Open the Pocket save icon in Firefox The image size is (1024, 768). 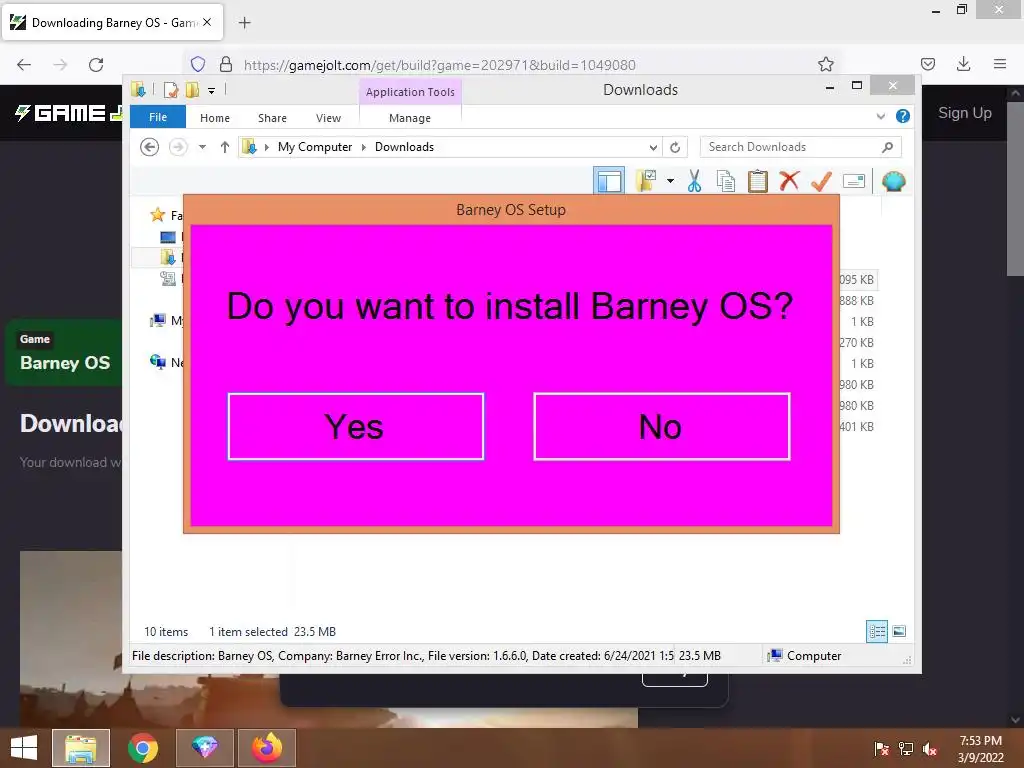(x=927, y=64)
